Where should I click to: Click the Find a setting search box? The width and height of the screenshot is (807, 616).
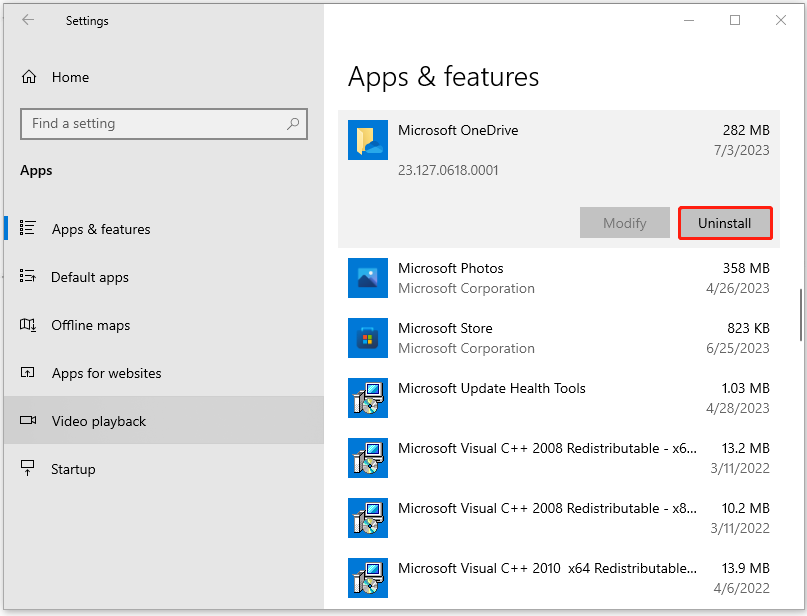point(150,124)
